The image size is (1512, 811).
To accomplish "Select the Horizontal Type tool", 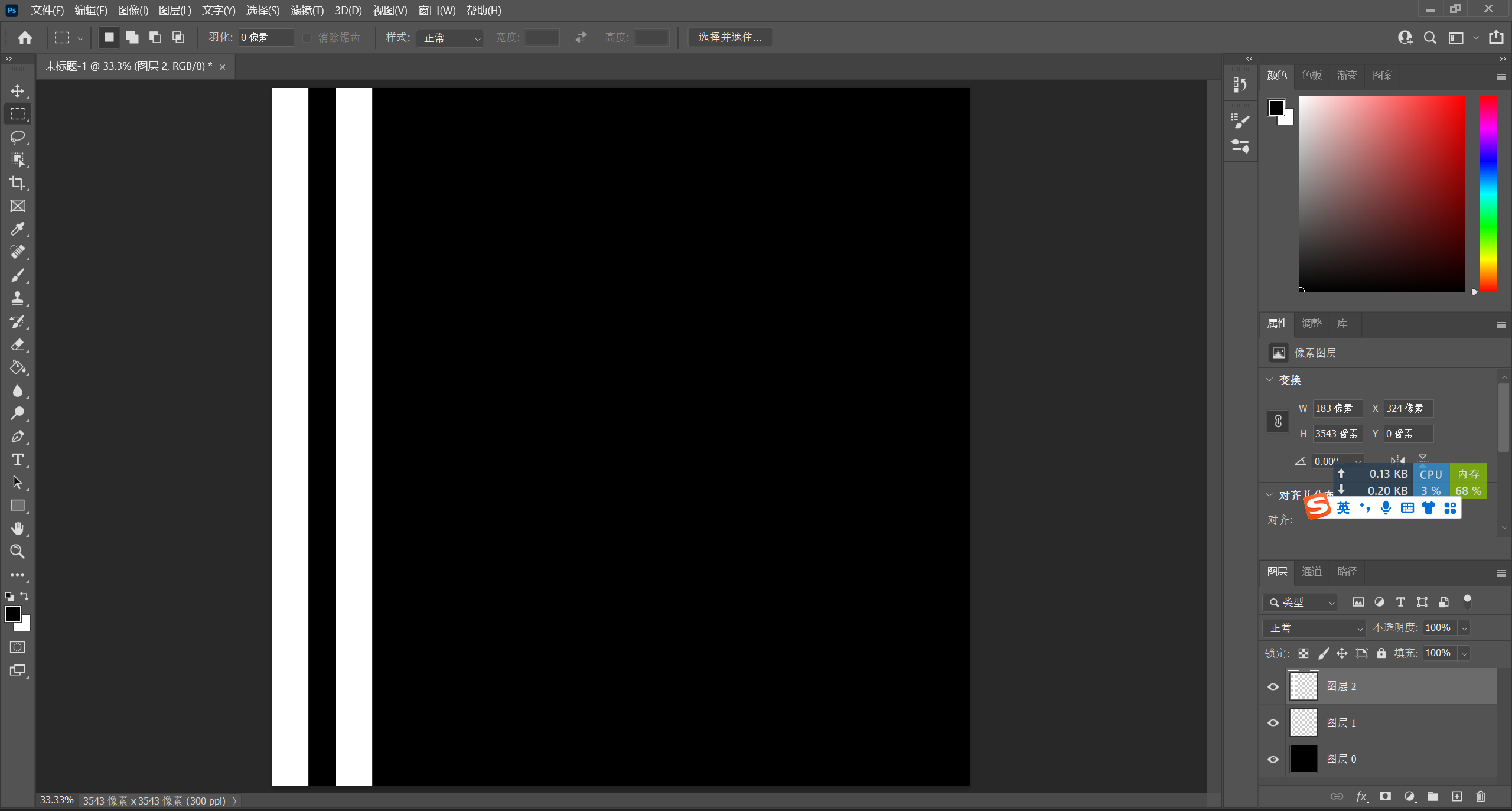I will point(18,460).
